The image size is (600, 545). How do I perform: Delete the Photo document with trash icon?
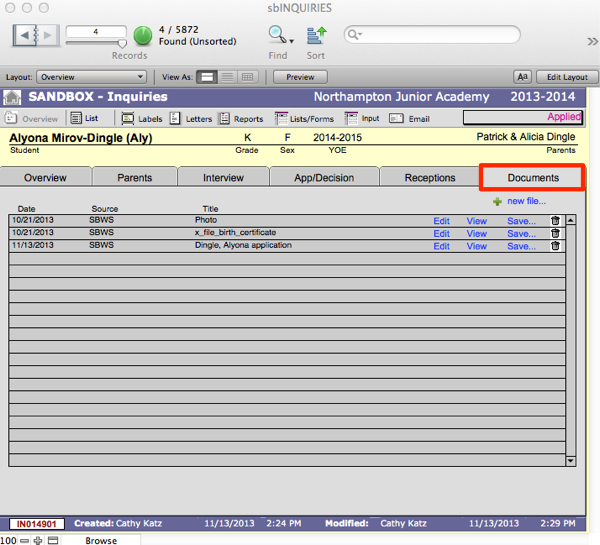555,220
